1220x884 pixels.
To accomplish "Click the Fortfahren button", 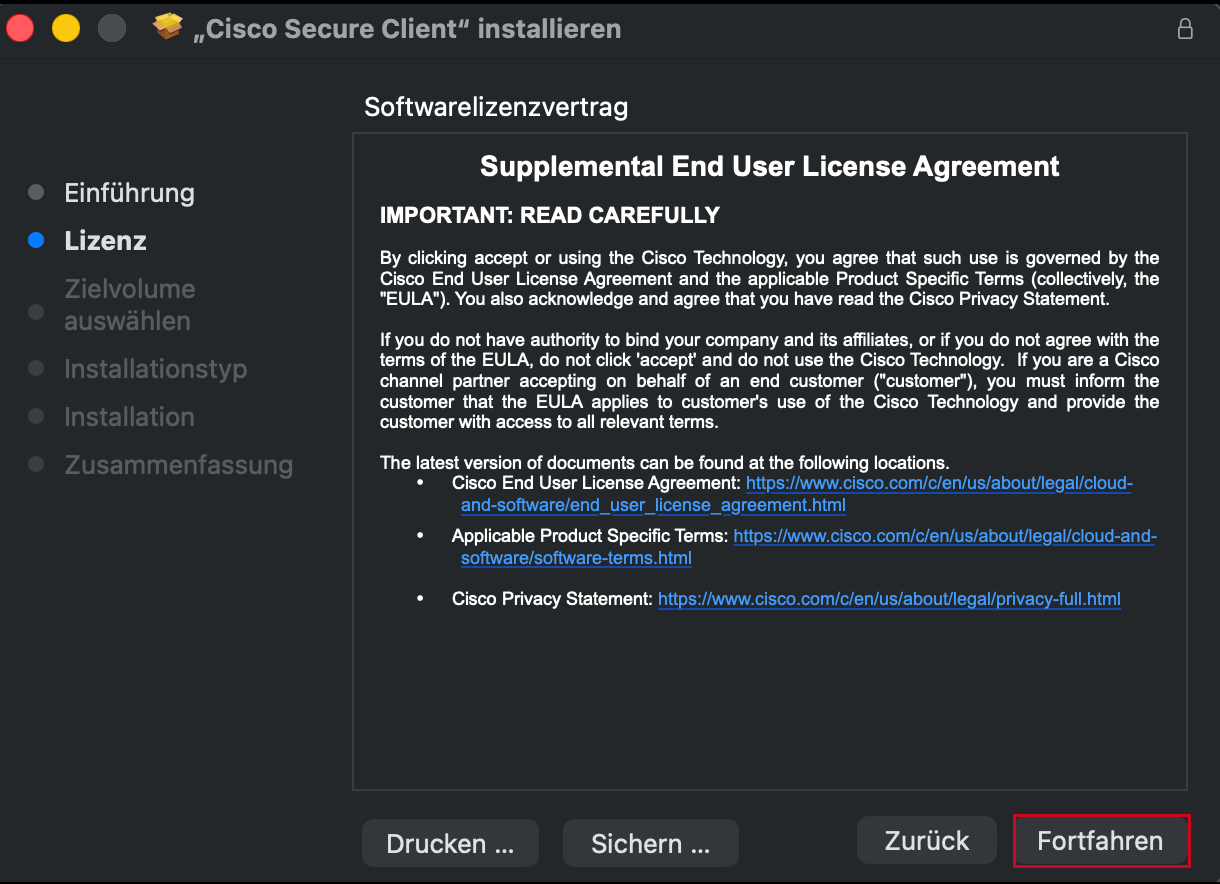I will (1100, 841).
